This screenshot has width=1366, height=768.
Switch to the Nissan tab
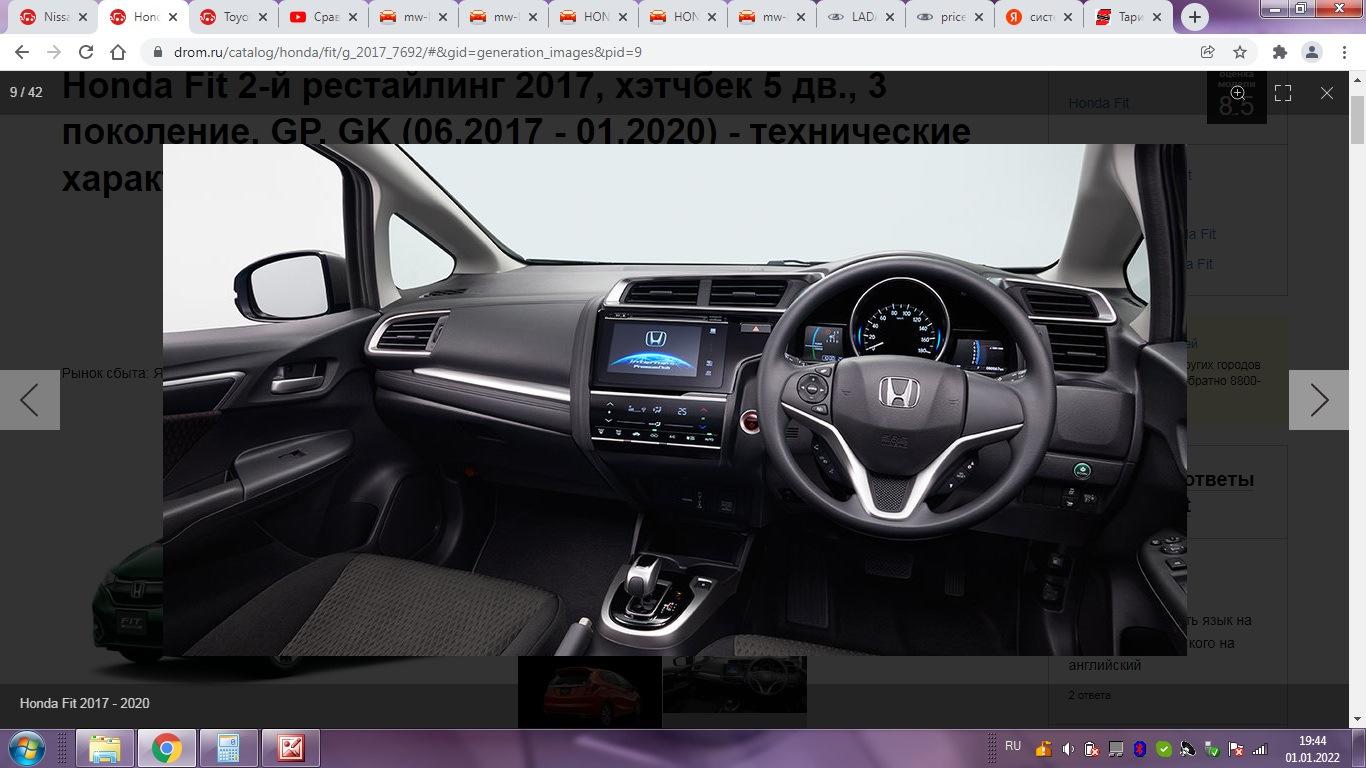[x=48, y=17]
